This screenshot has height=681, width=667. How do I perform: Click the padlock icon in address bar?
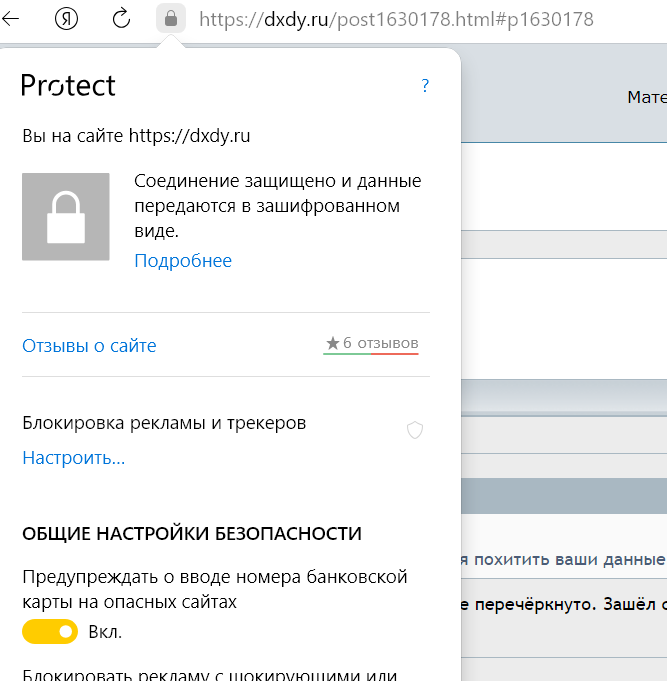[x=171, y=18]
